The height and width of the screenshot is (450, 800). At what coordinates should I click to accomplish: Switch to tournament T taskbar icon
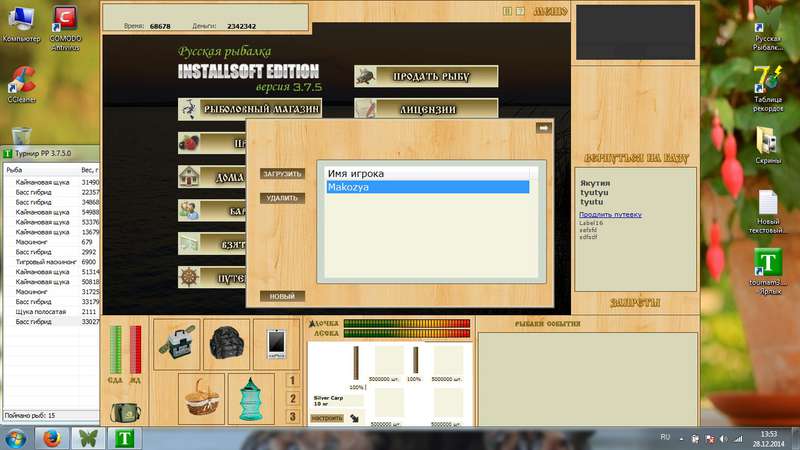click(x=124, y=438)
